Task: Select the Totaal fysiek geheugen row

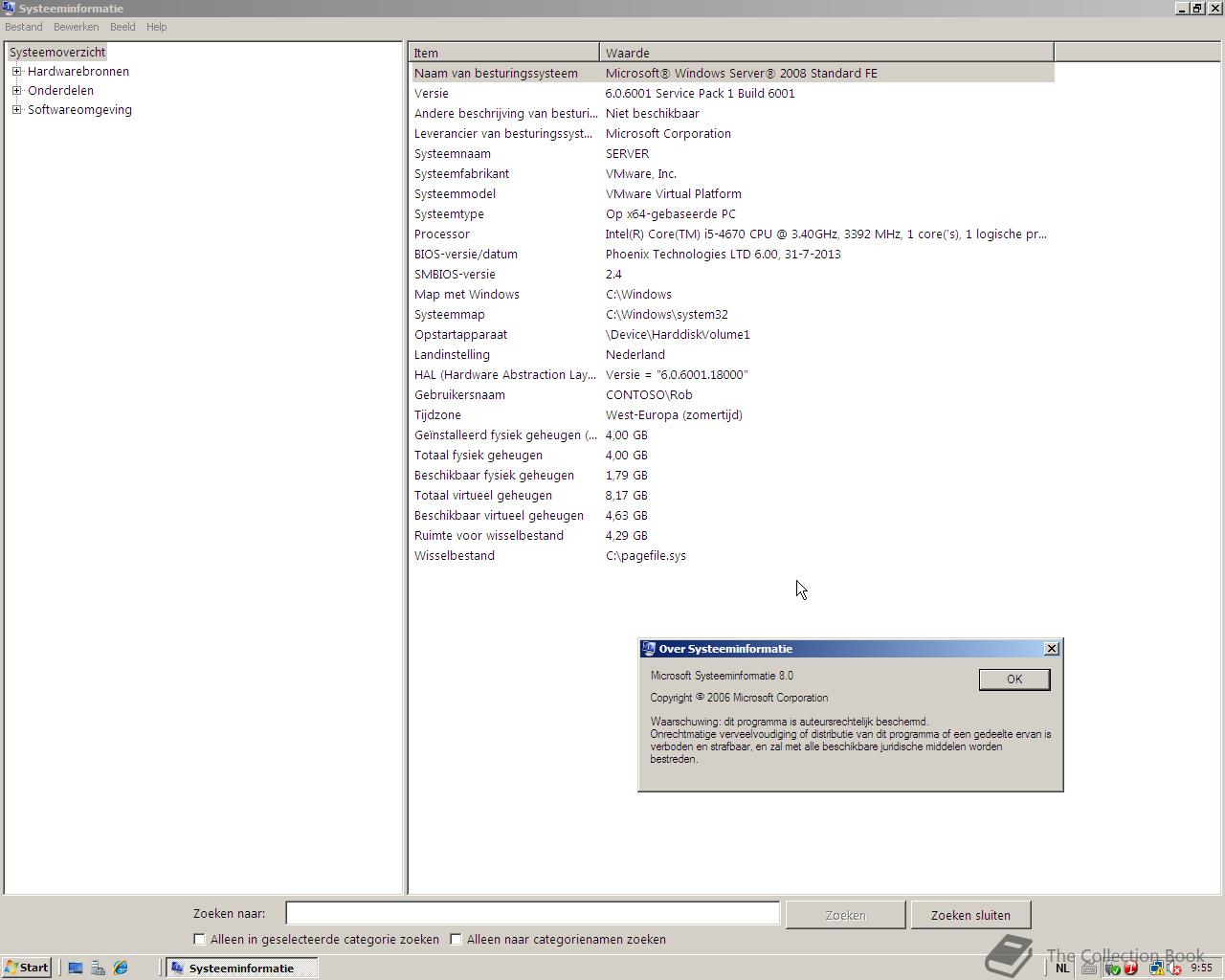Action: click(x=732, y=455)
